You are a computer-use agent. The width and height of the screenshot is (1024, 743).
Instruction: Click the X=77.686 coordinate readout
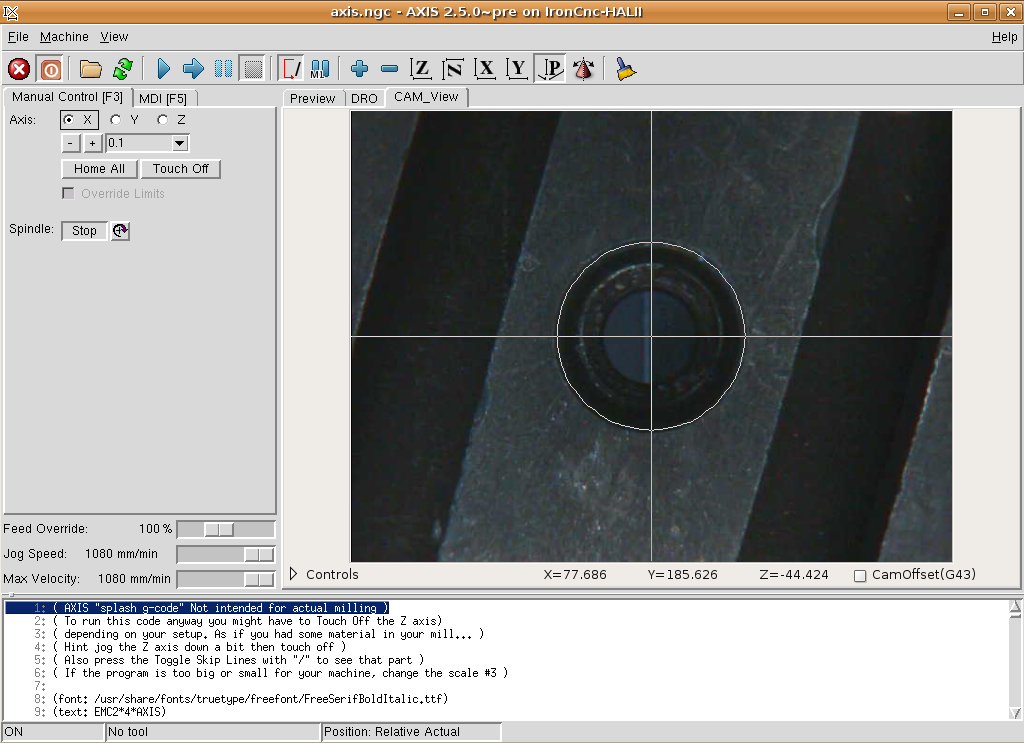click(x=575, y=575)
